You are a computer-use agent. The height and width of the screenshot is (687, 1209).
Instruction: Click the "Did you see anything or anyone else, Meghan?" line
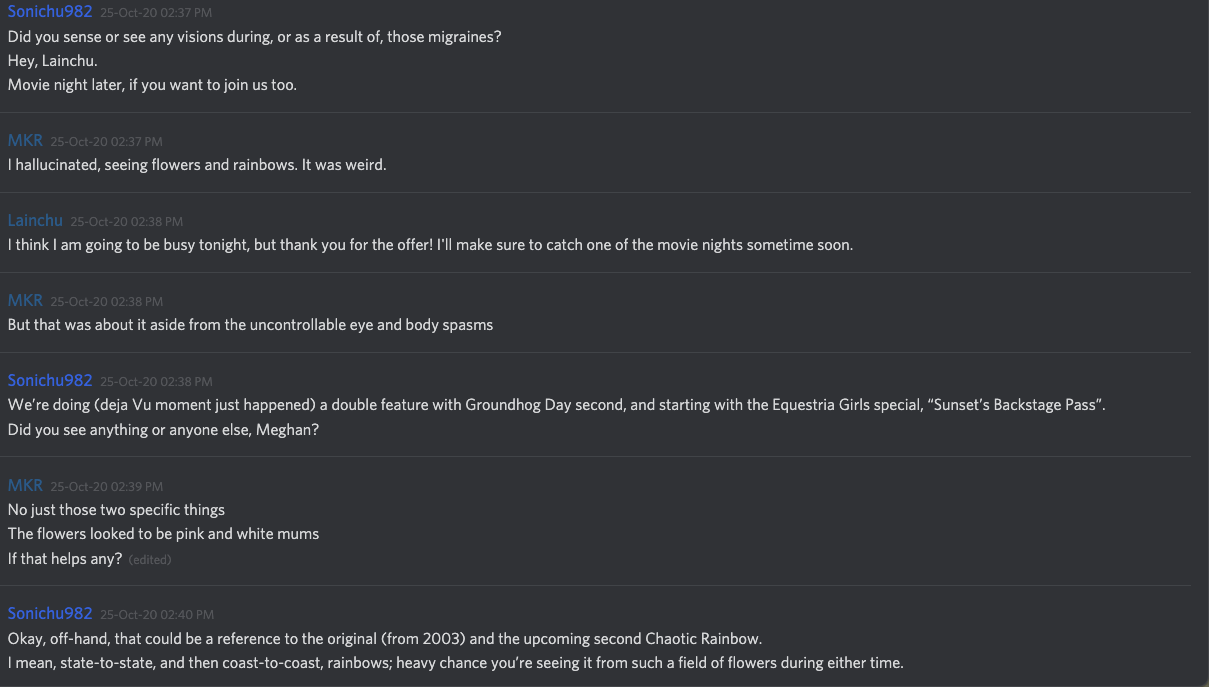[x=163, y=430]
